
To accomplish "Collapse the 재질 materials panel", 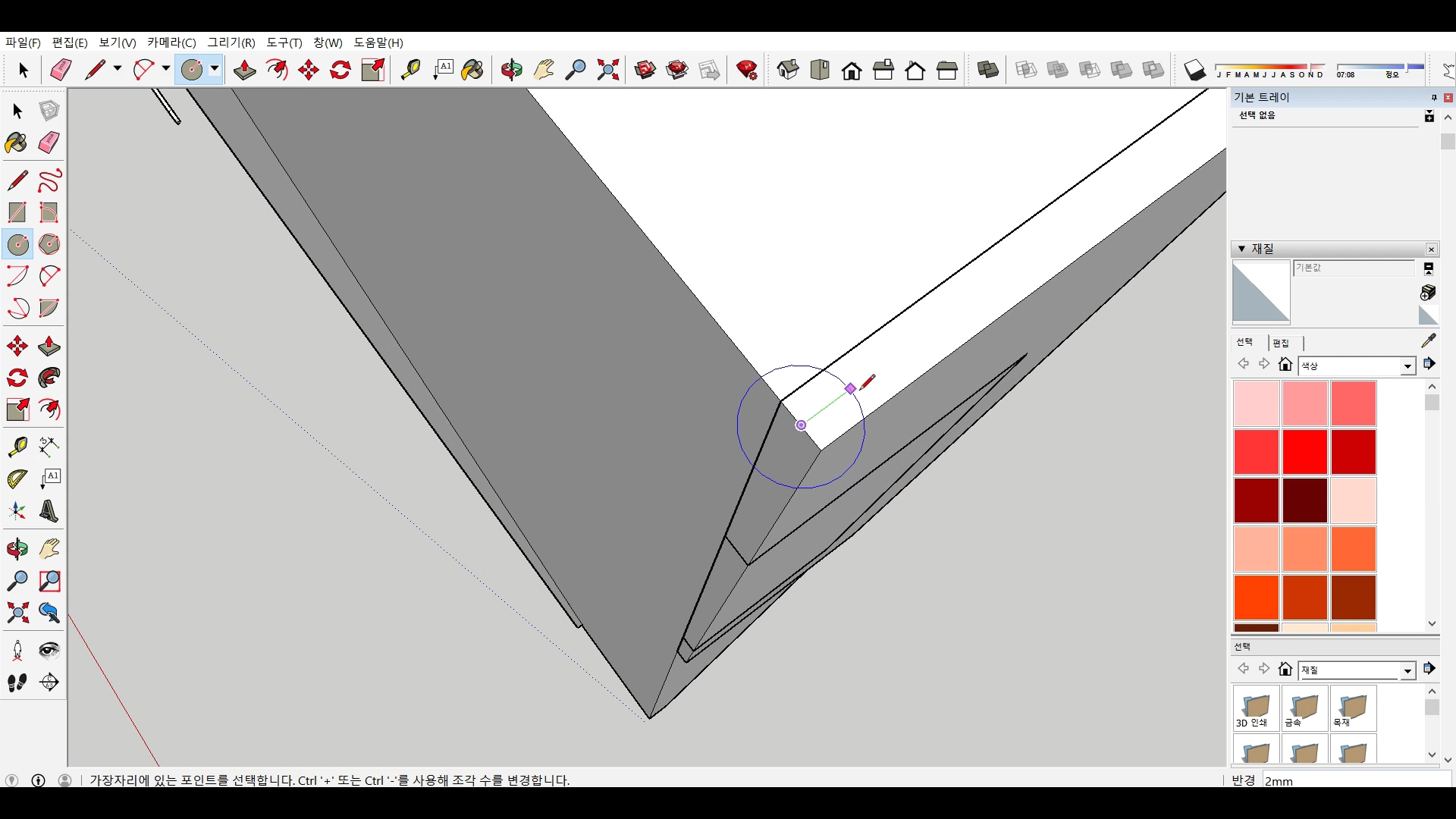I will pyautogui.click(x=1241, y=249).
